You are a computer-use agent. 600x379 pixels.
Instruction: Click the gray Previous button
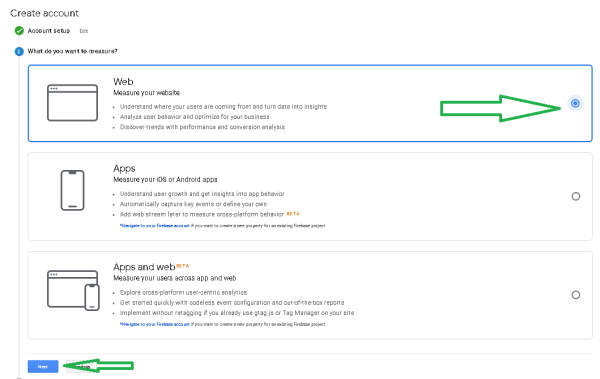pos(82,366)
